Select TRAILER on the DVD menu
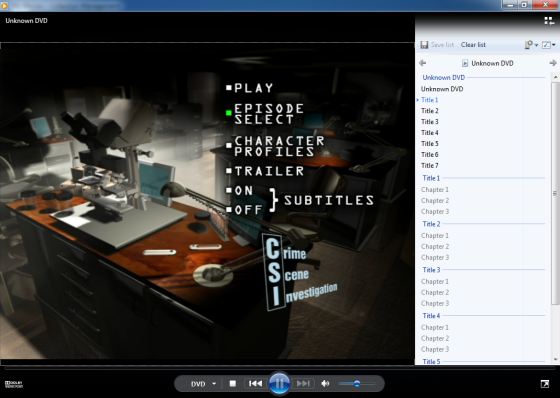 [x=265, y=171]
